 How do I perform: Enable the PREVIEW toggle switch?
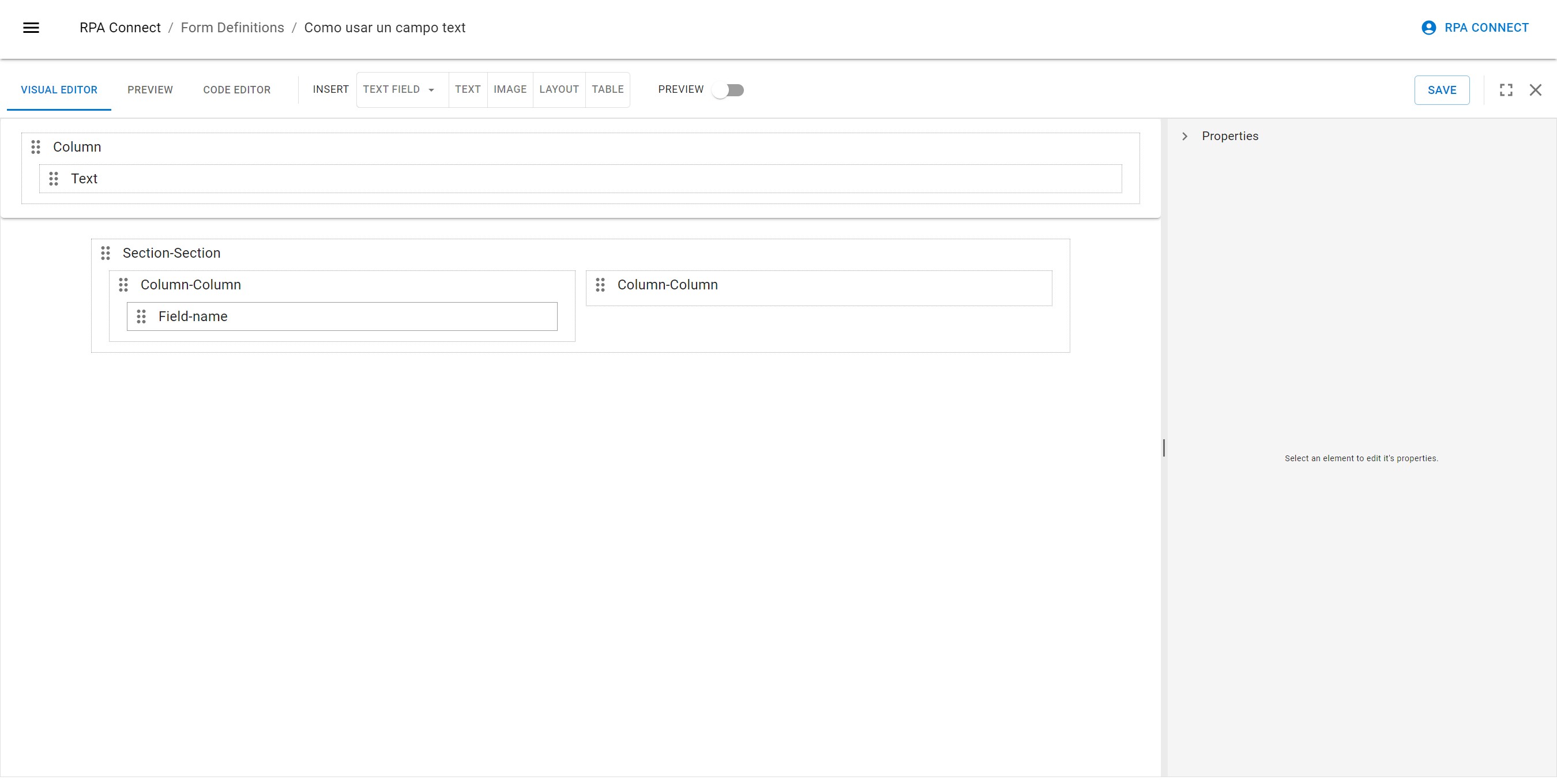[x=729, y=89]
